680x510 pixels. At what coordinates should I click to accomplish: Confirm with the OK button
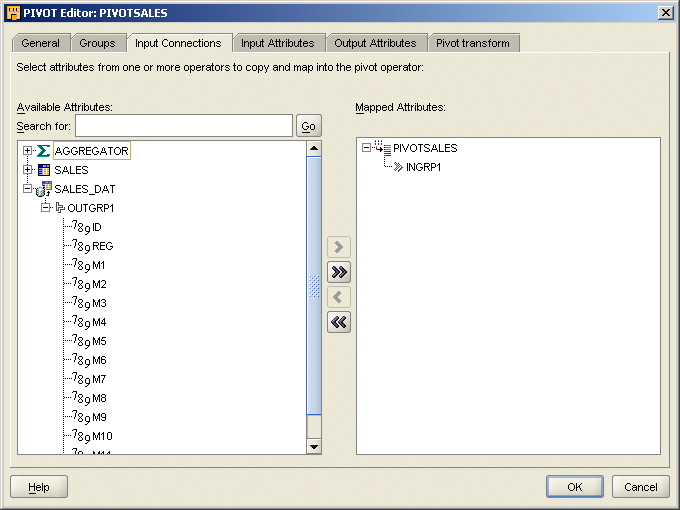[575, 487]
